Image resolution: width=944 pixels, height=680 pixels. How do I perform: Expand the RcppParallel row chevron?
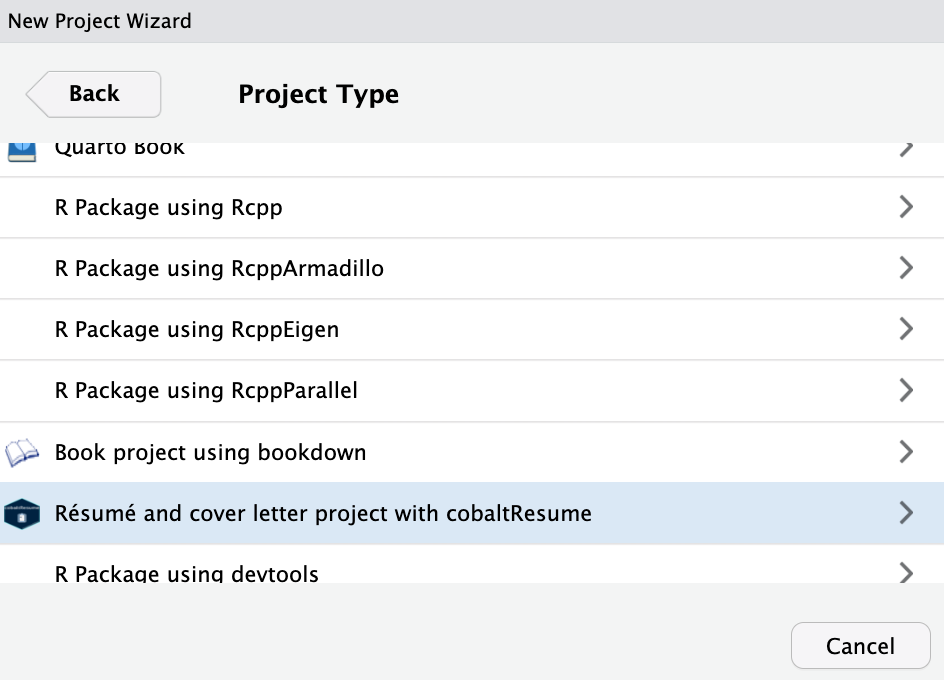(906, 390)
